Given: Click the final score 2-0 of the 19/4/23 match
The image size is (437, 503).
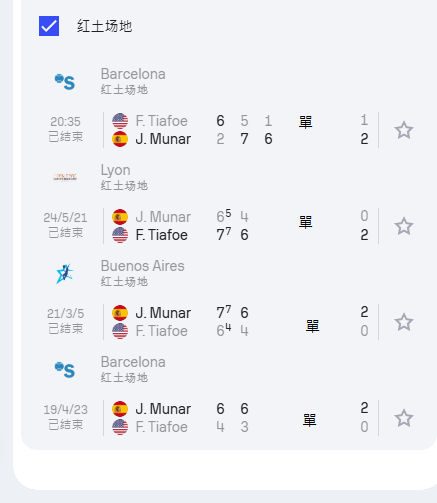Looking at the screenshot, I should (x=364, y=418).
